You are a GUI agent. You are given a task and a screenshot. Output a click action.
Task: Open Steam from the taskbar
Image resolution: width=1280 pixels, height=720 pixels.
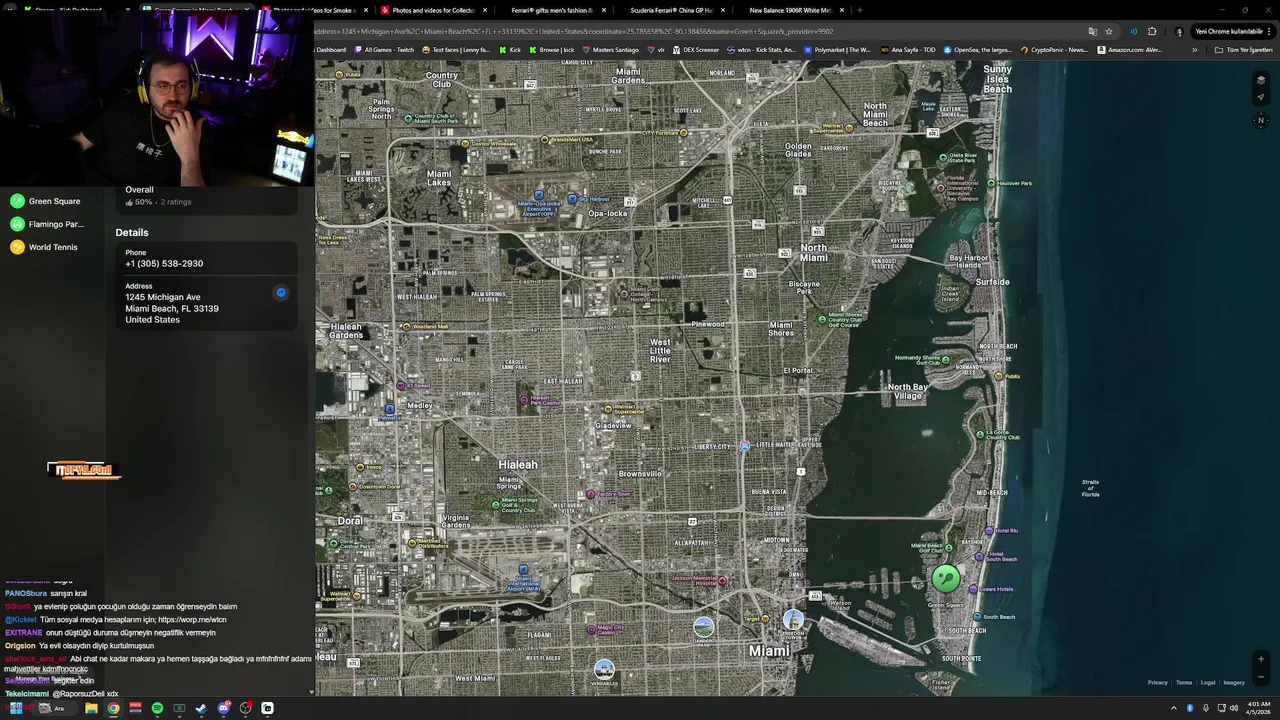(x=201, y=708)
